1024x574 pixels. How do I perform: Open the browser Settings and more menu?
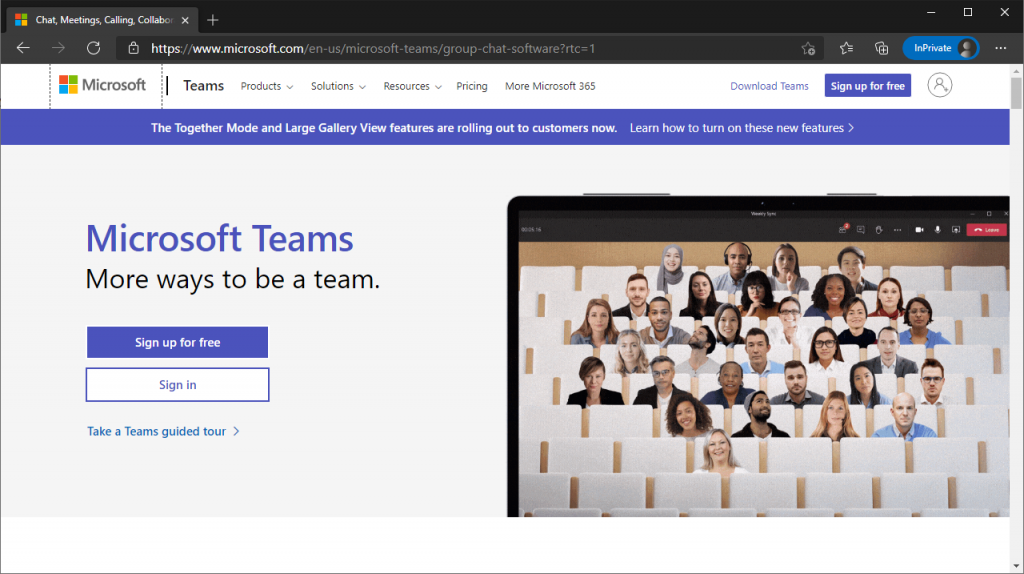[x=1000, y=48]
